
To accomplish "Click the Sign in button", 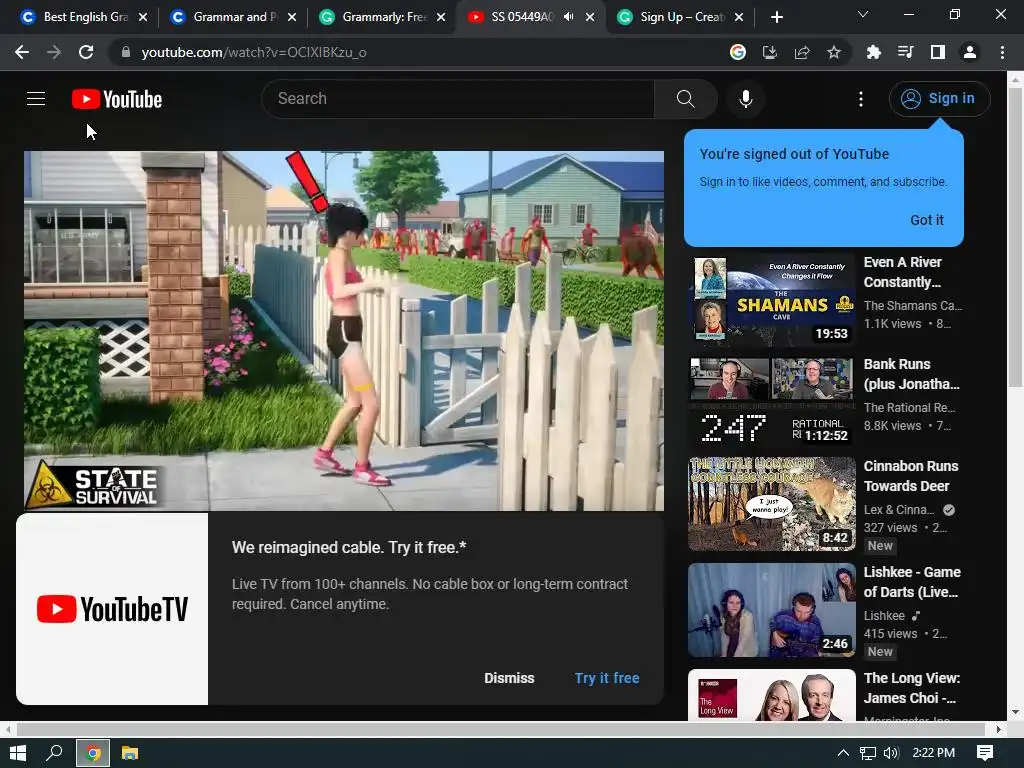I will pyautogui.click(x=939, y=99).
